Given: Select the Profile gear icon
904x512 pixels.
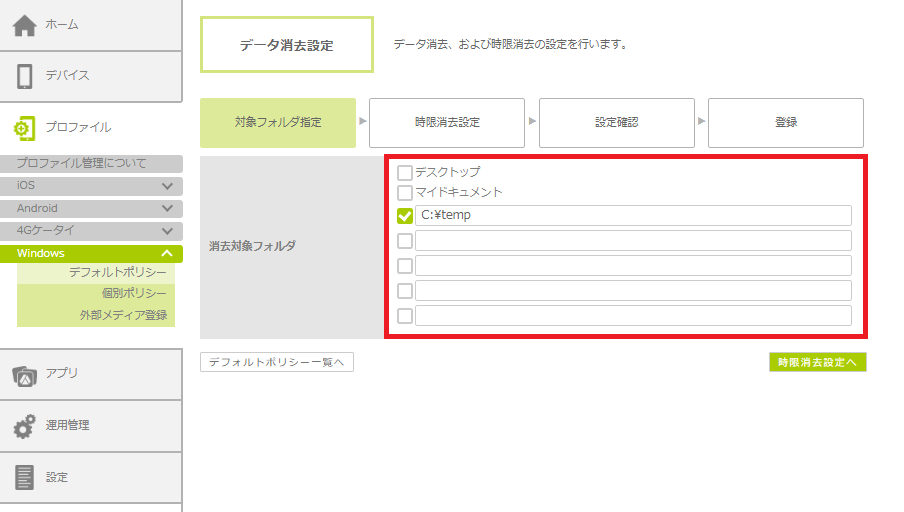Looking at the screenshot, I should [25, 127].
